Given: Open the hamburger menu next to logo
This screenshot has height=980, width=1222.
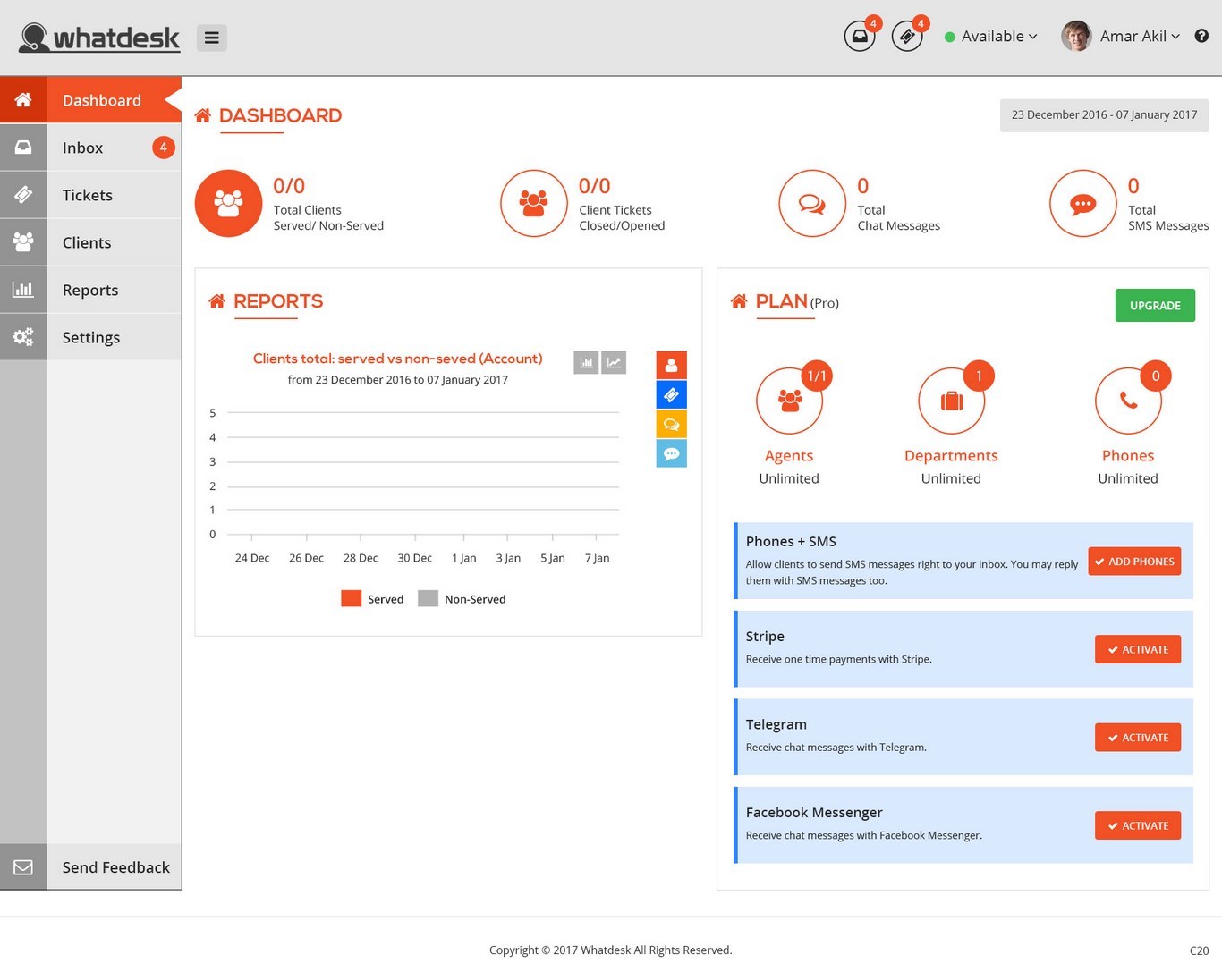Looking at the screenshot, I should [212, 38].
